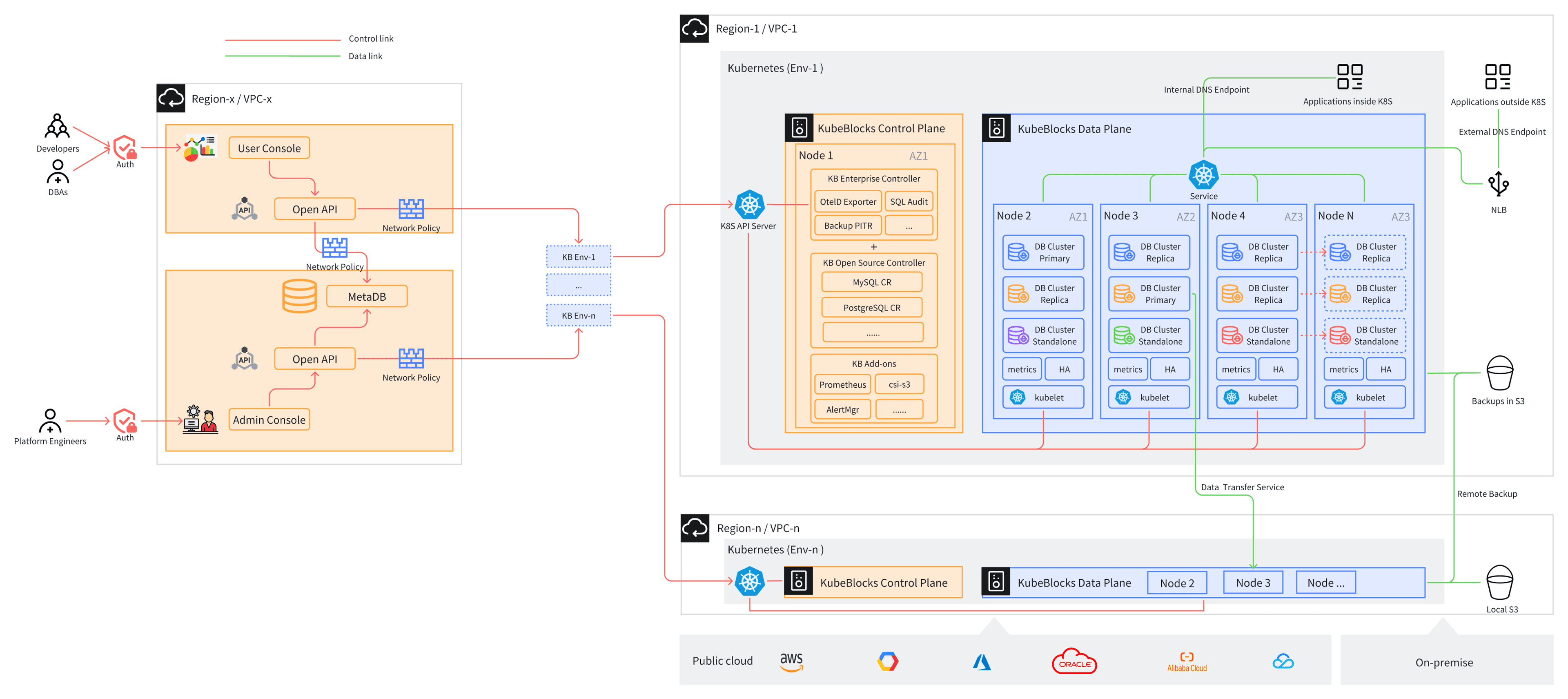Click the User Console box
This screenshot has height=699, width=1568.
pos(269,148)
